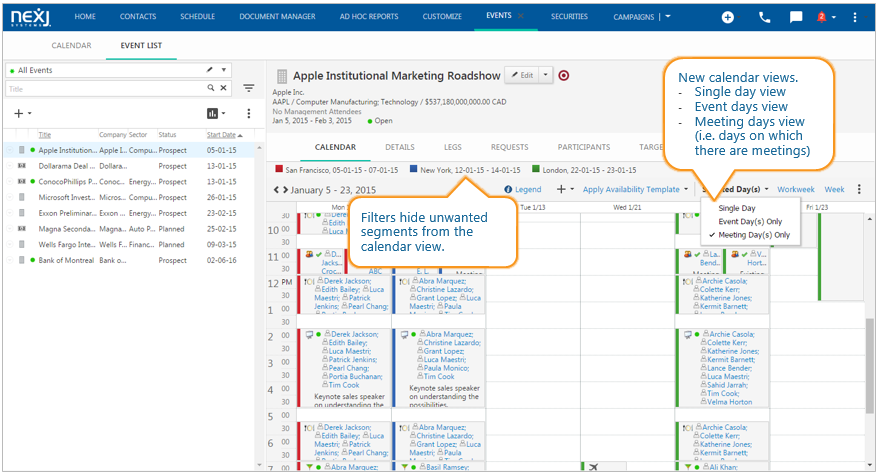Click the red target icon beside Edit
This screenshot has width=878, height=474.
pos(564,75)
